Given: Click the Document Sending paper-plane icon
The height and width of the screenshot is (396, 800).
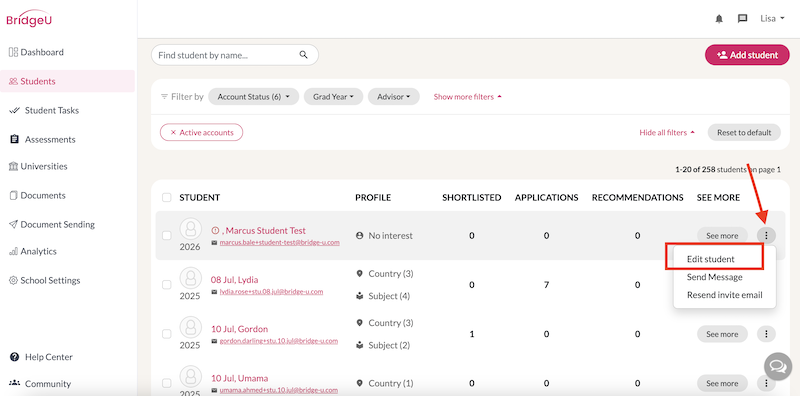Looking at the screenshot, I should pyautogui.click(x=13, y=224).
